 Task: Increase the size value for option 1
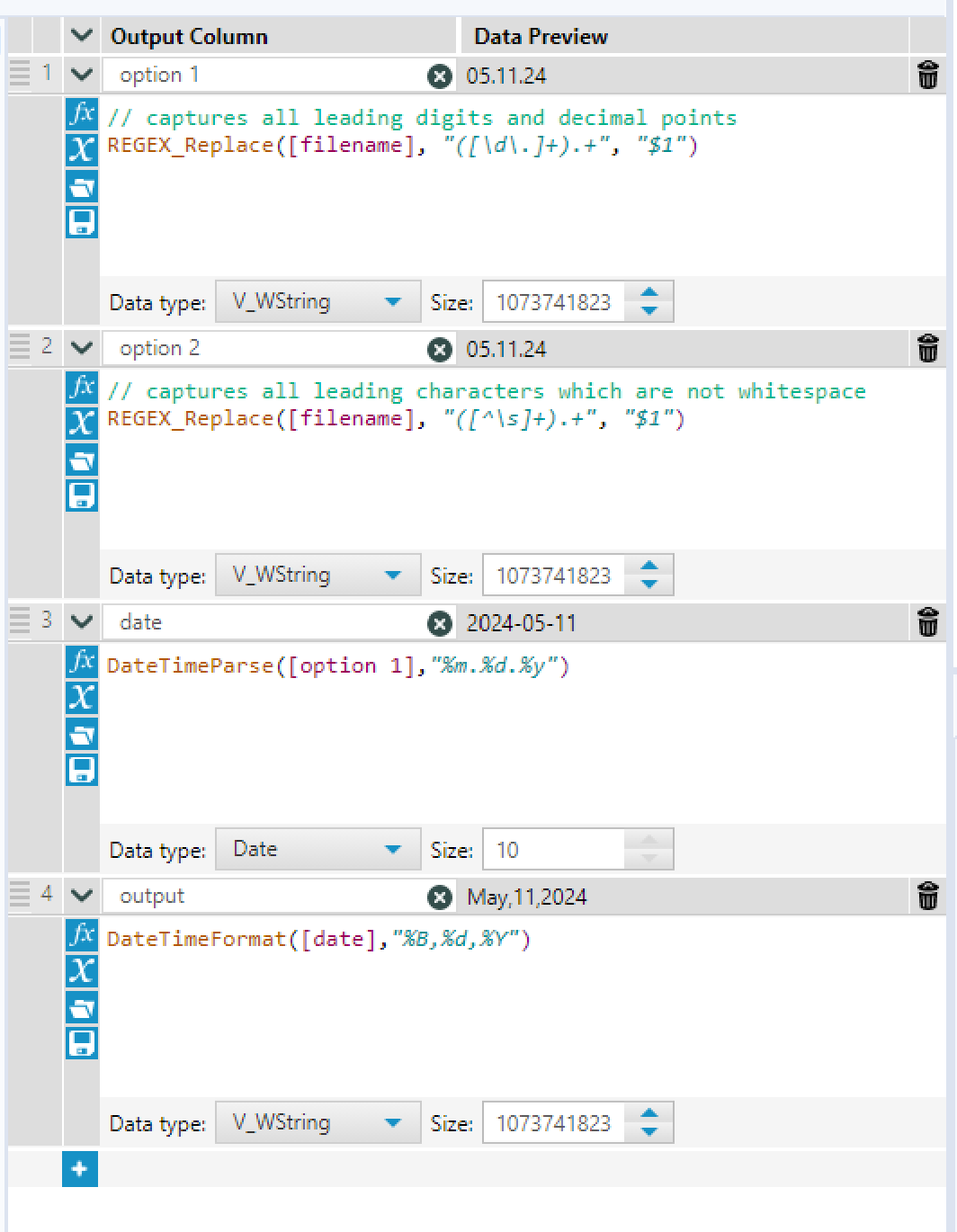[x=649, y=292]
